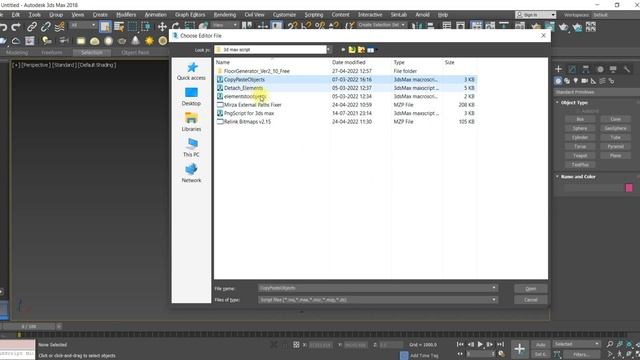Select the Select and Link tool
Image resolution: width=640 pixels, height=360 pixels.
coord(31,27)
